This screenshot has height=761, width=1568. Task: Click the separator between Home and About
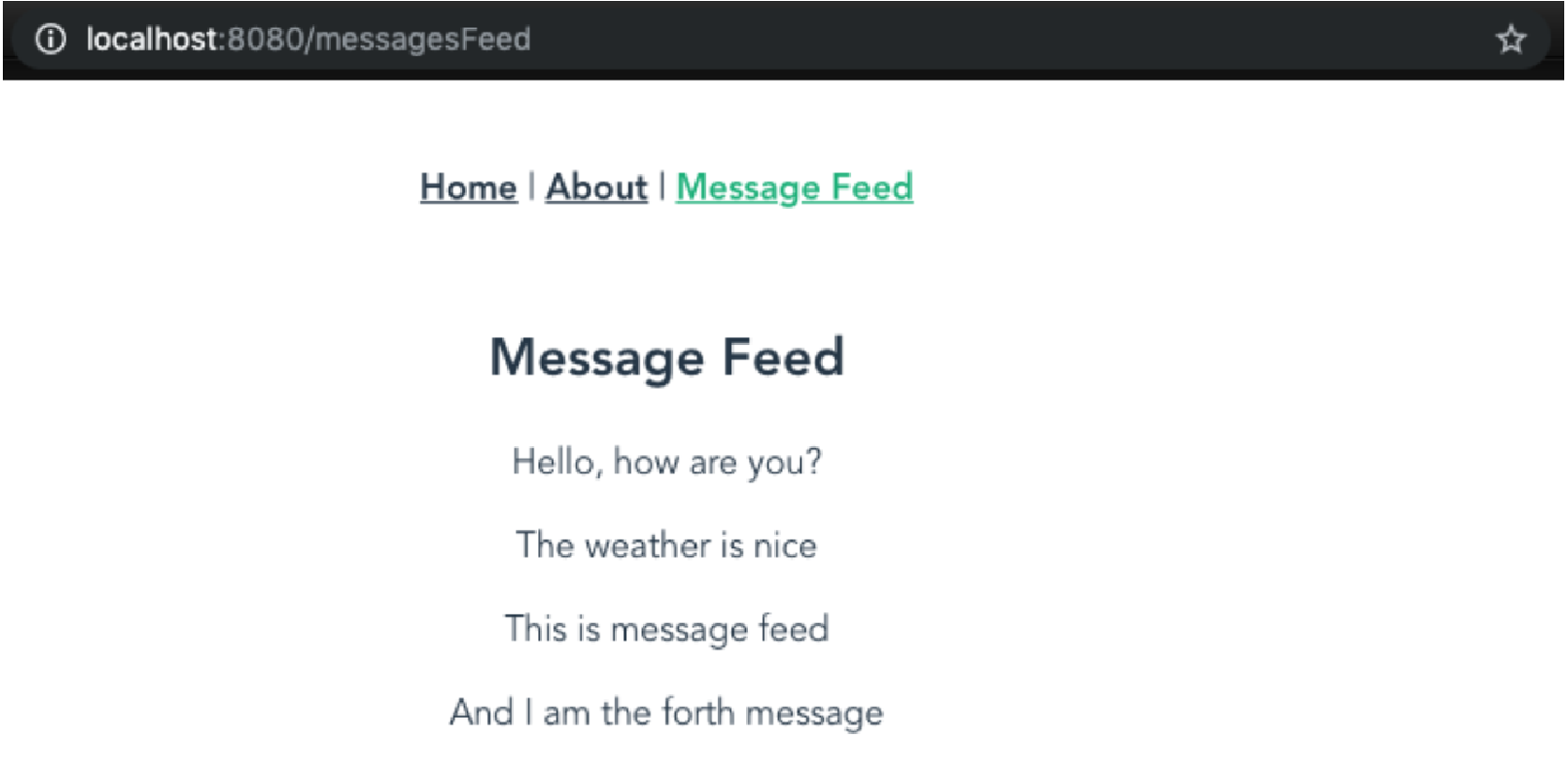point(531,187)
